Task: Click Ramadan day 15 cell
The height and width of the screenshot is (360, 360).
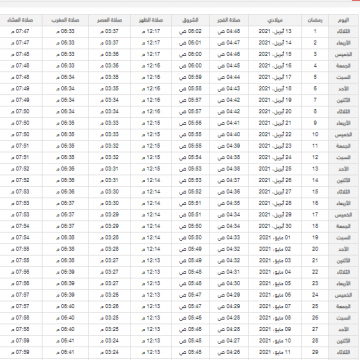Action: tap(315, 192)
